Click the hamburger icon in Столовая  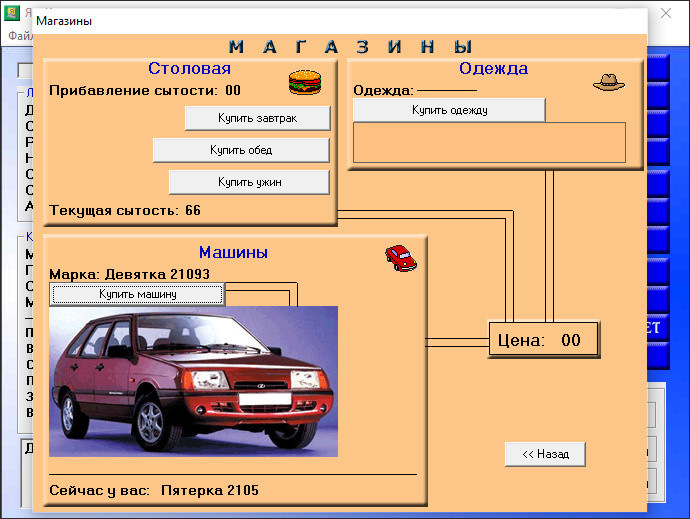(x=304, y=81)
